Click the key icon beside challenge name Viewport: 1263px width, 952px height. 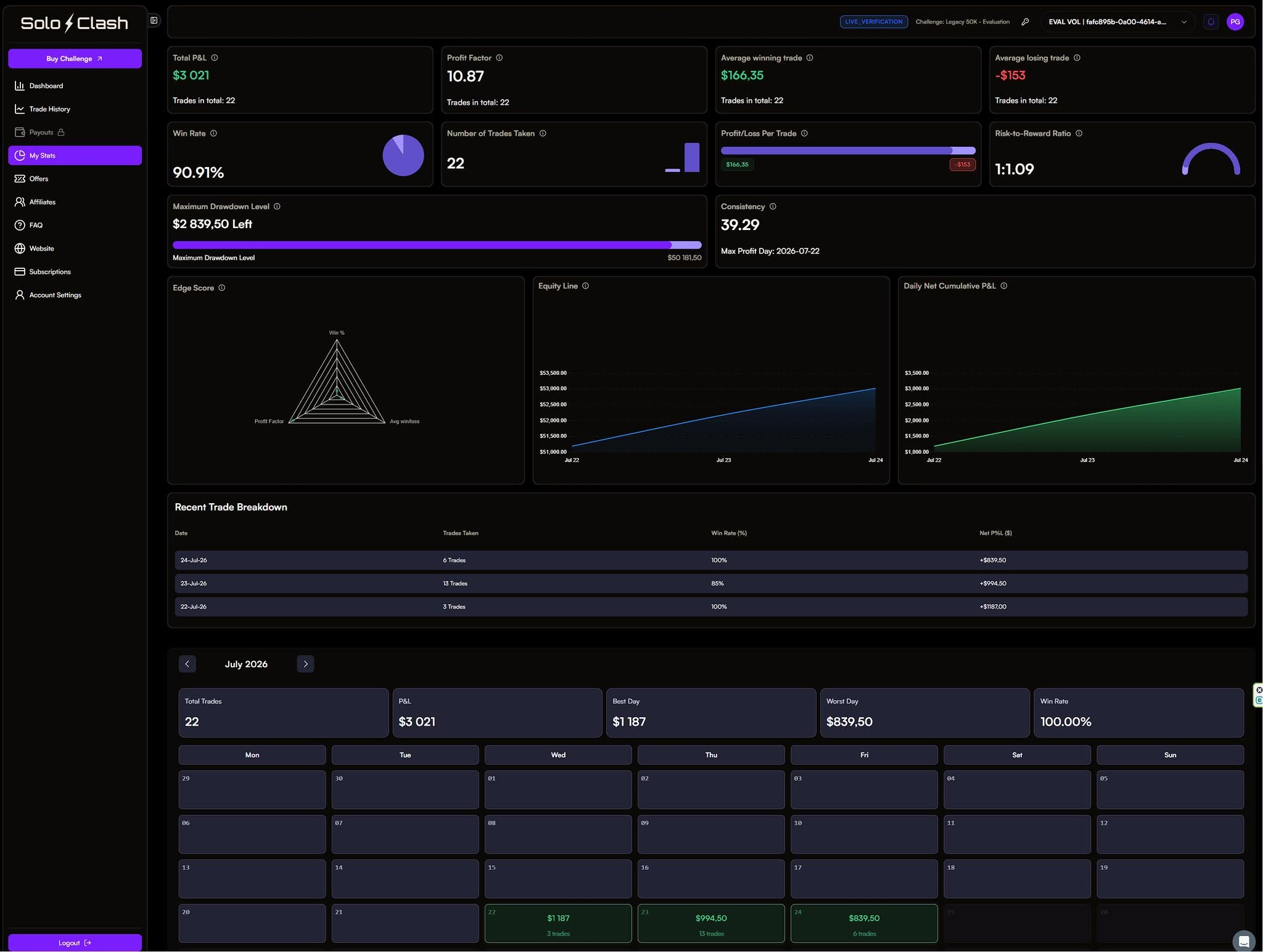tap(1025, 22)
